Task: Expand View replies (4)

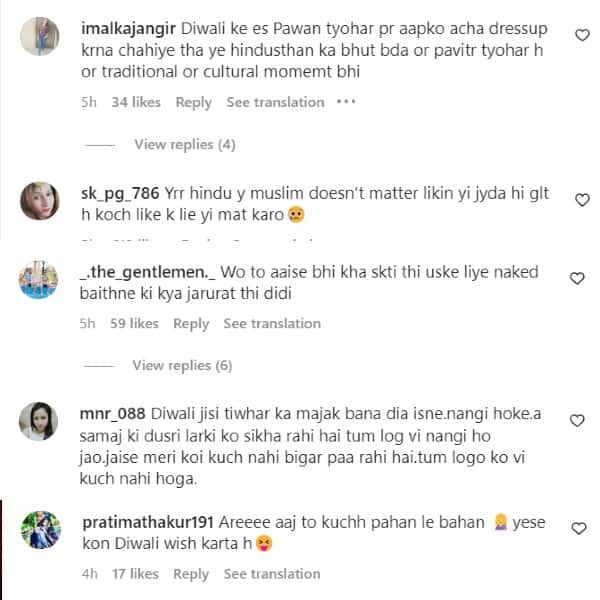Action: [x=184, y=145]
